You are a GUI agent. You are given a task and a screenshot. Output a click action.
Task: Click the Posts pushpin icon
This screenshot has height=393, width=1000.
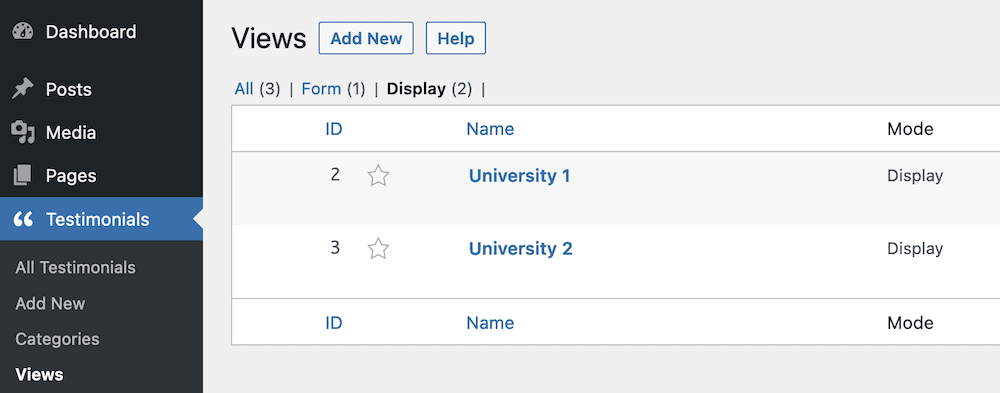click(x=23, y=89)
